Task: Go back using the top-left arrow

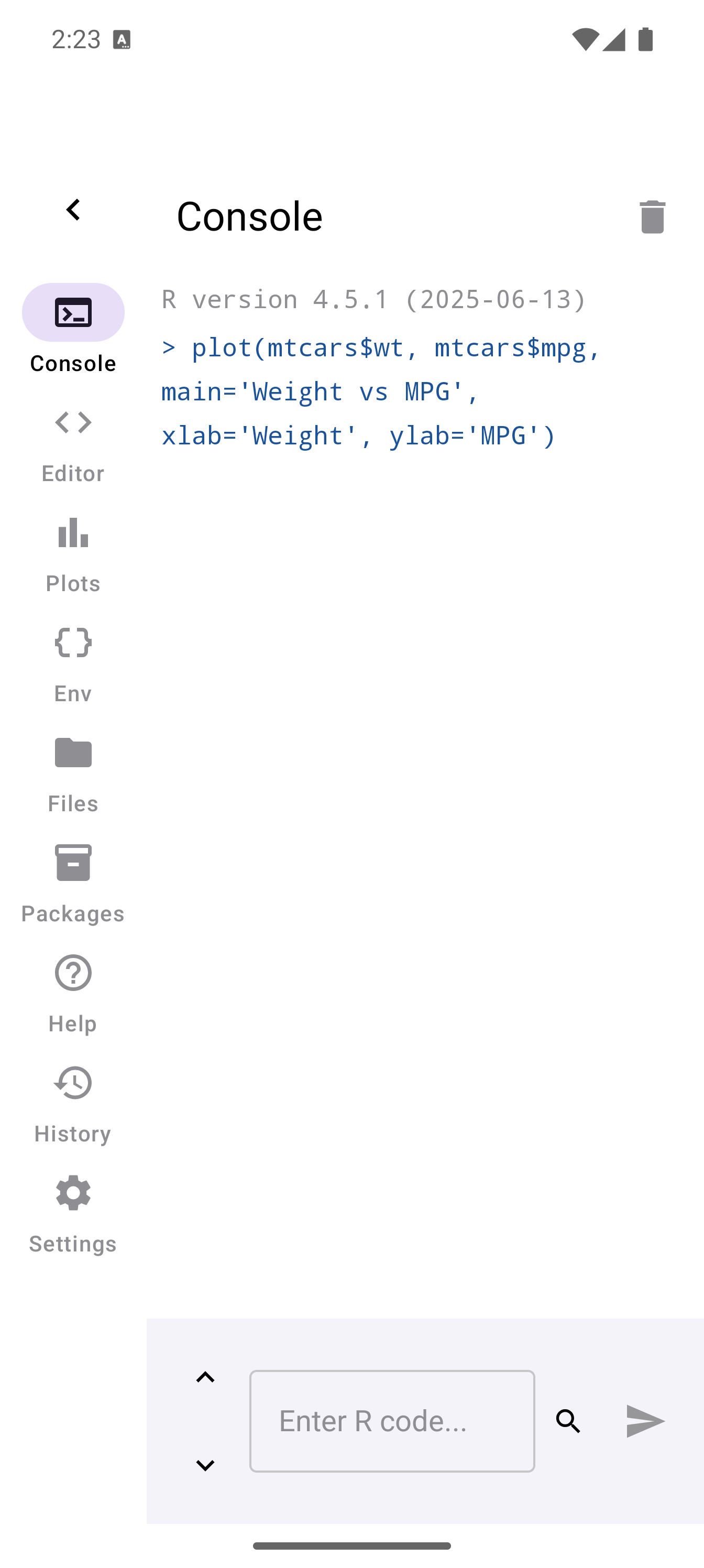Action: [x=73, y=211]
